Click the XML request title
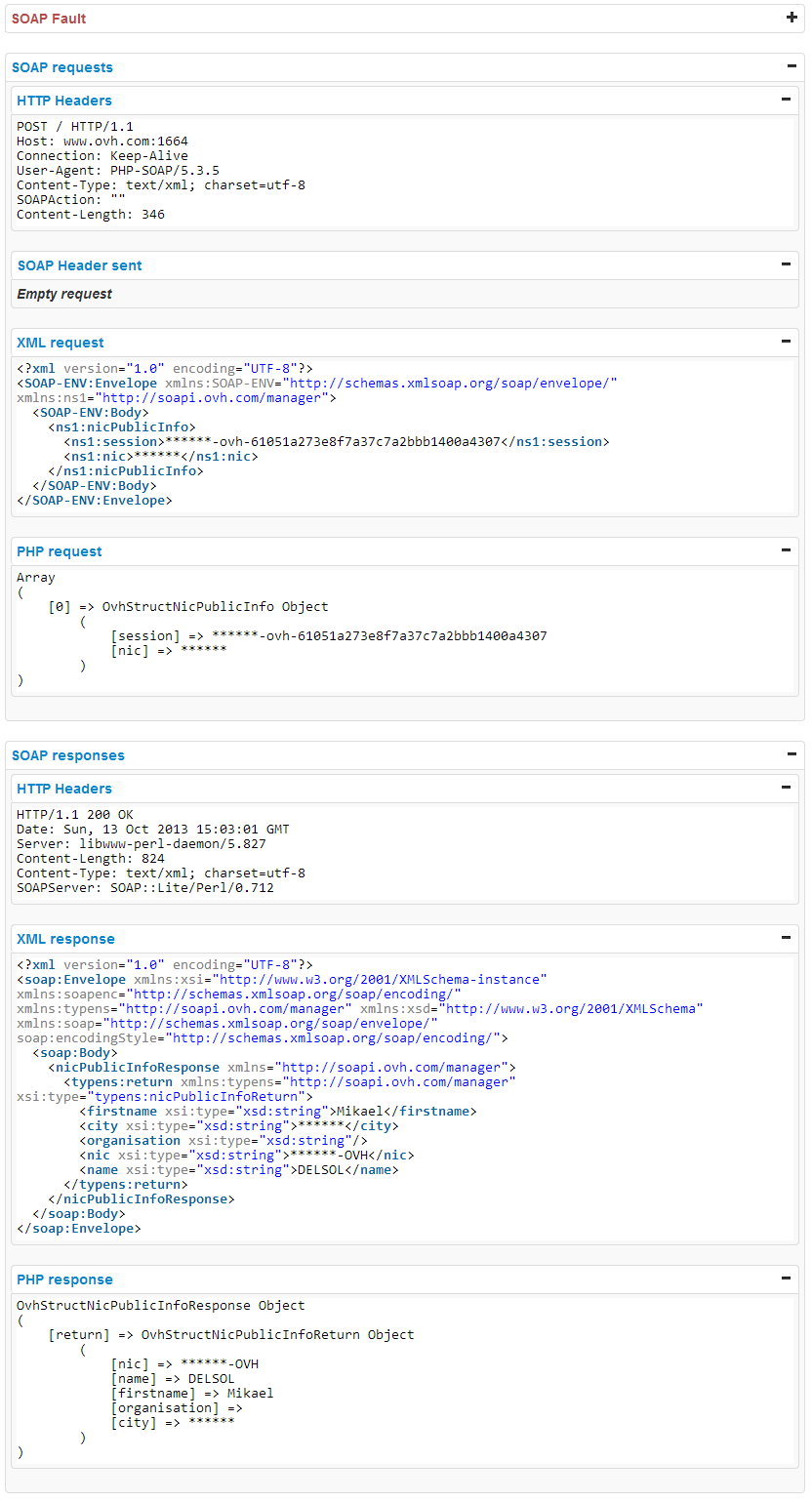Screen dimensions: 812x1502 click(61, 343)
